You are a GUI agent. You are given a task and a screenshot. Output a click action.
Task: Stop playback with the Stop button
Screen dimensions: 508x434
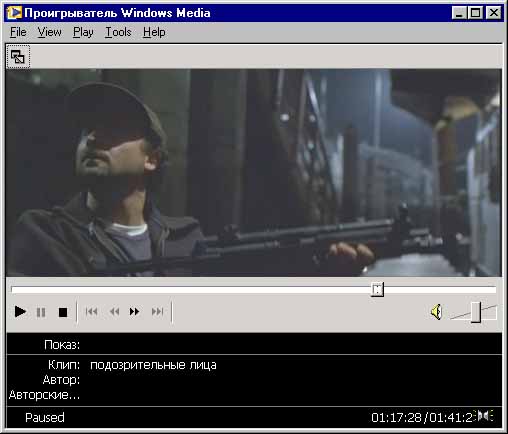(x=63, y=312)
